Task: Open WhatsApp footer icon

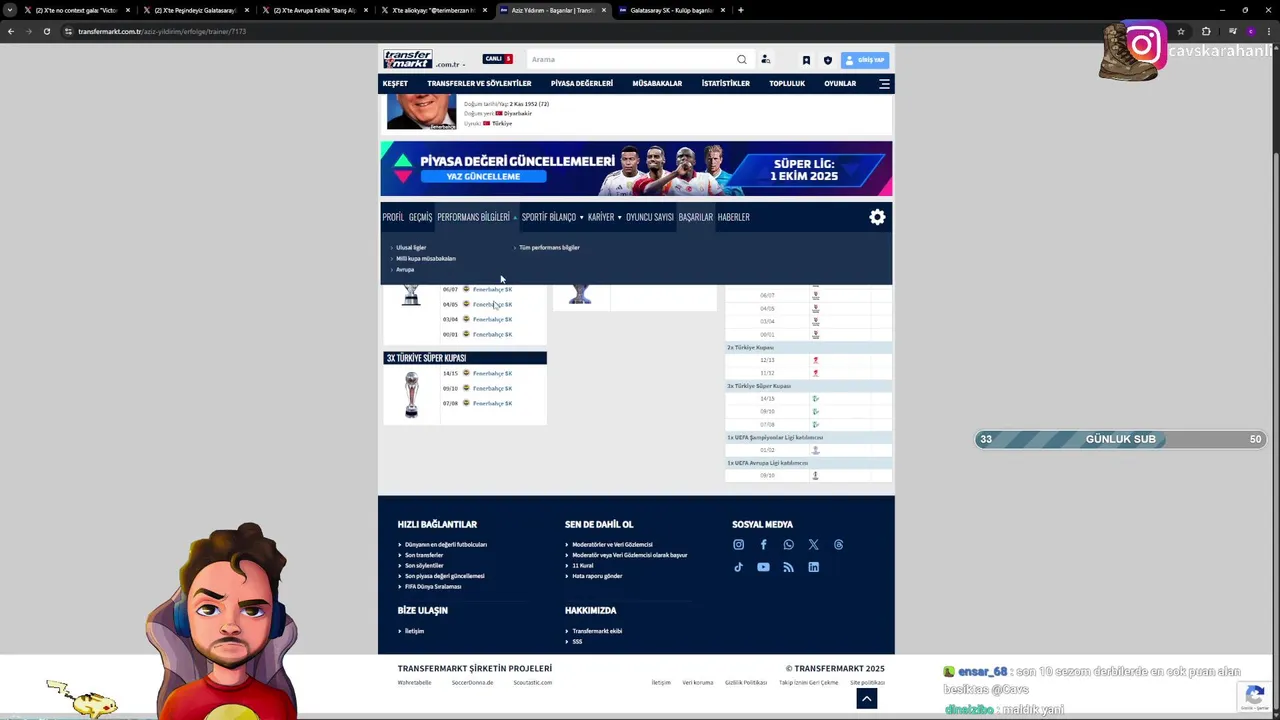Action: pyautogui.click(x=788, y=545)
